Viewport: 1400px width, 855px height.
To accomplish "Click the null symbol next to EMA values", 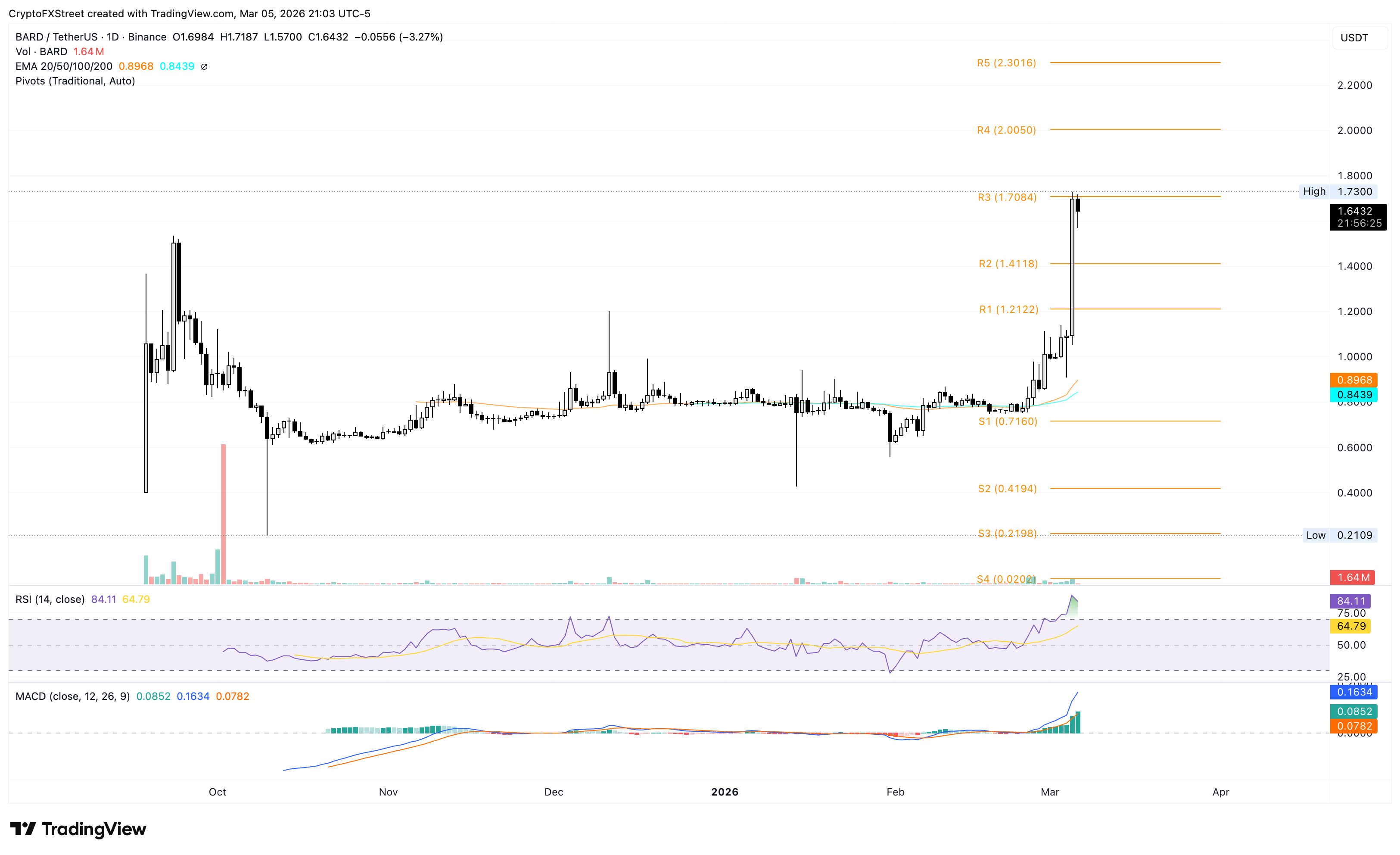I will (205, 66).
